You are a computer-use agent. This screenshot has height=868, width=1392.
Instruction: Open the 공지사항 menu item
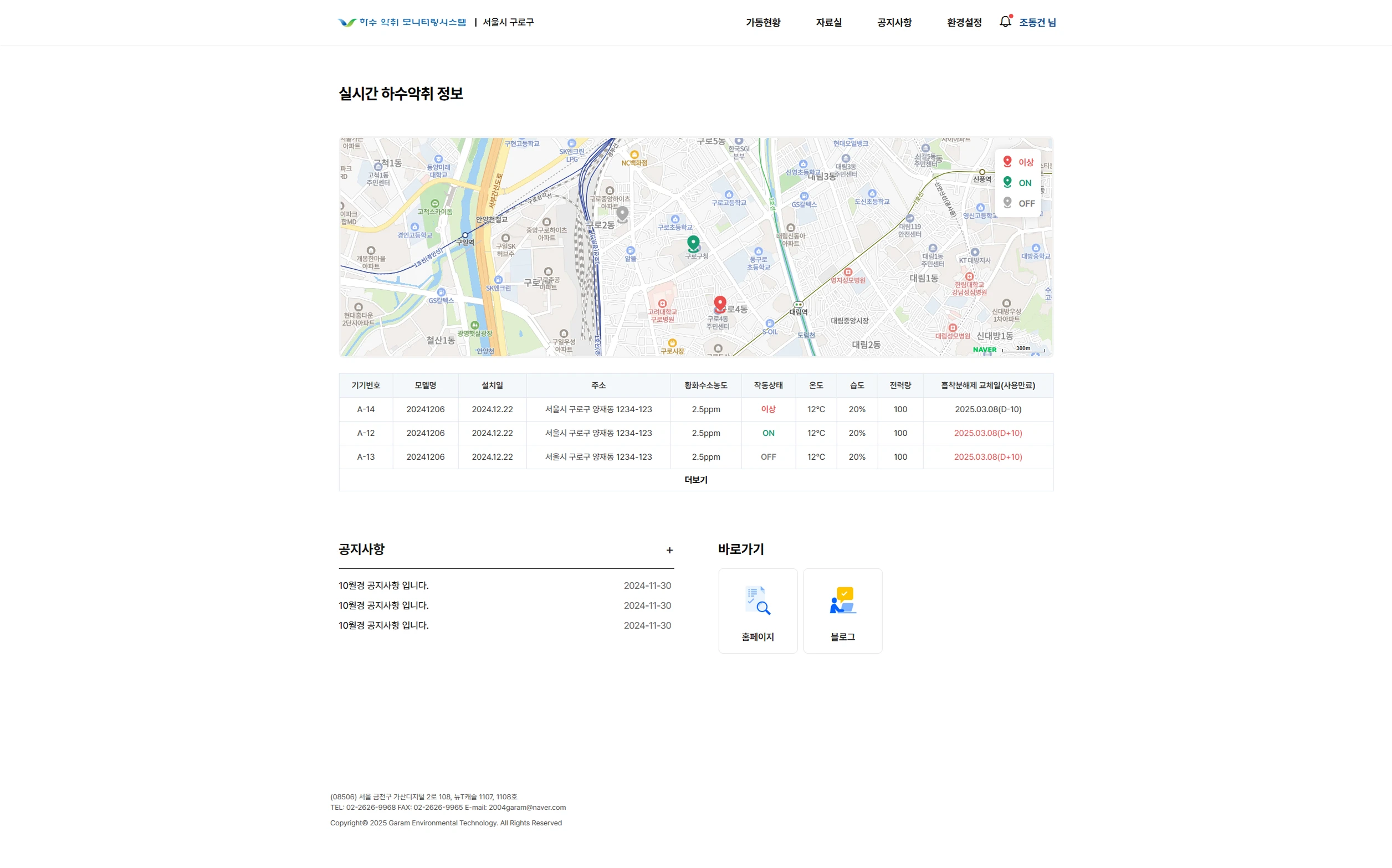894,22
